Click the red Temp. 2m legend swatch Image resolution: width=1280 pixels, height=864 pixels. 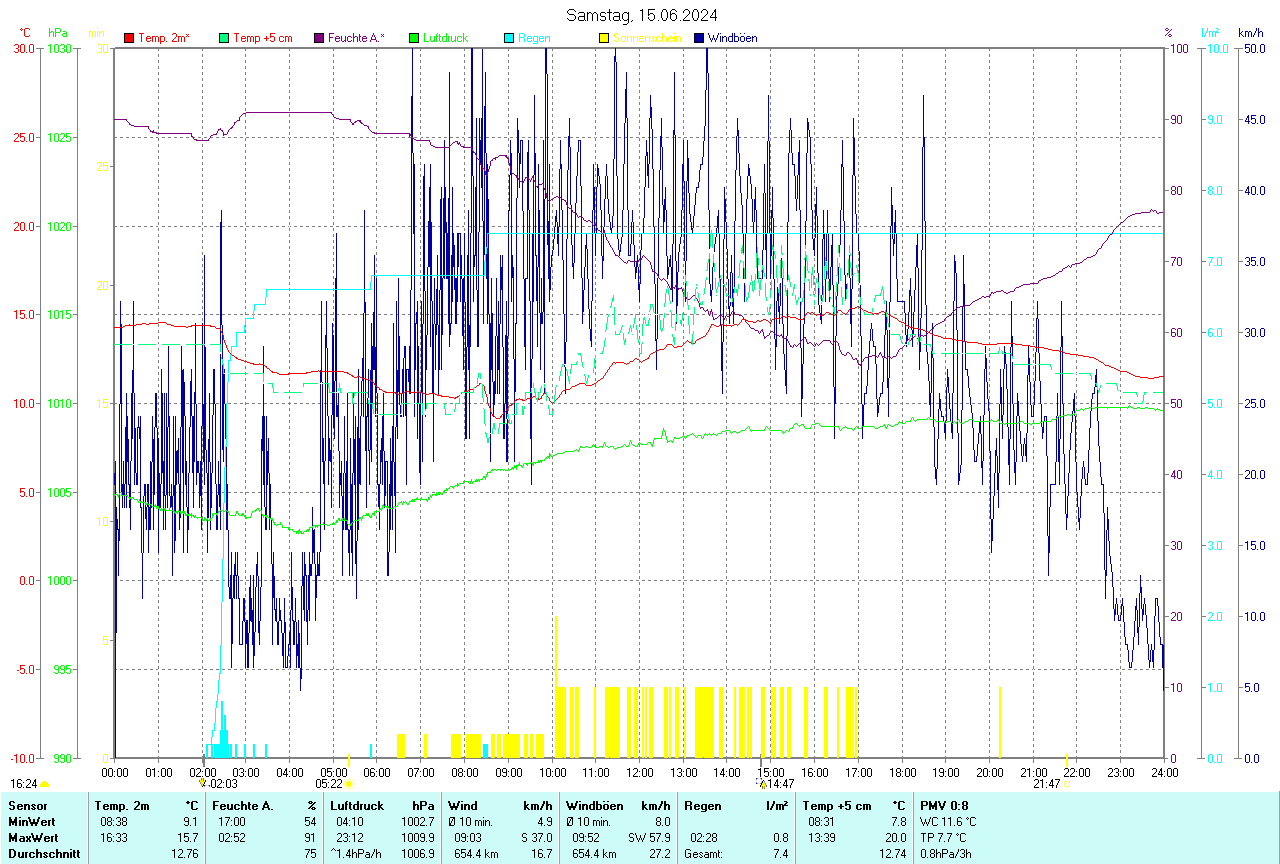(x=129, y=38)
